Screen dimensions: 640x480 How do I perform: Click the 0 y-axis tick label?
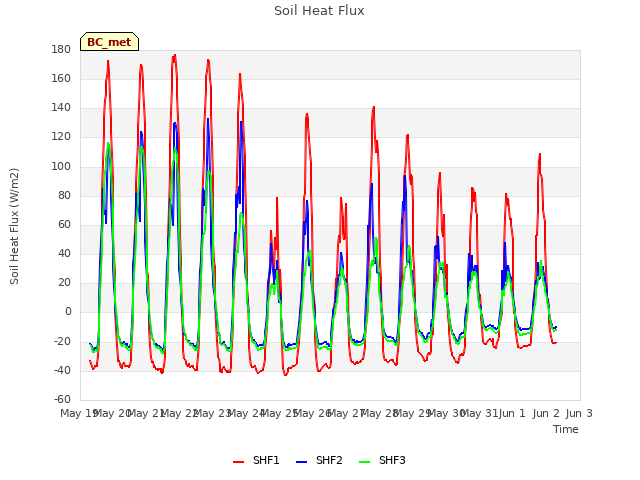pos(68,312)
